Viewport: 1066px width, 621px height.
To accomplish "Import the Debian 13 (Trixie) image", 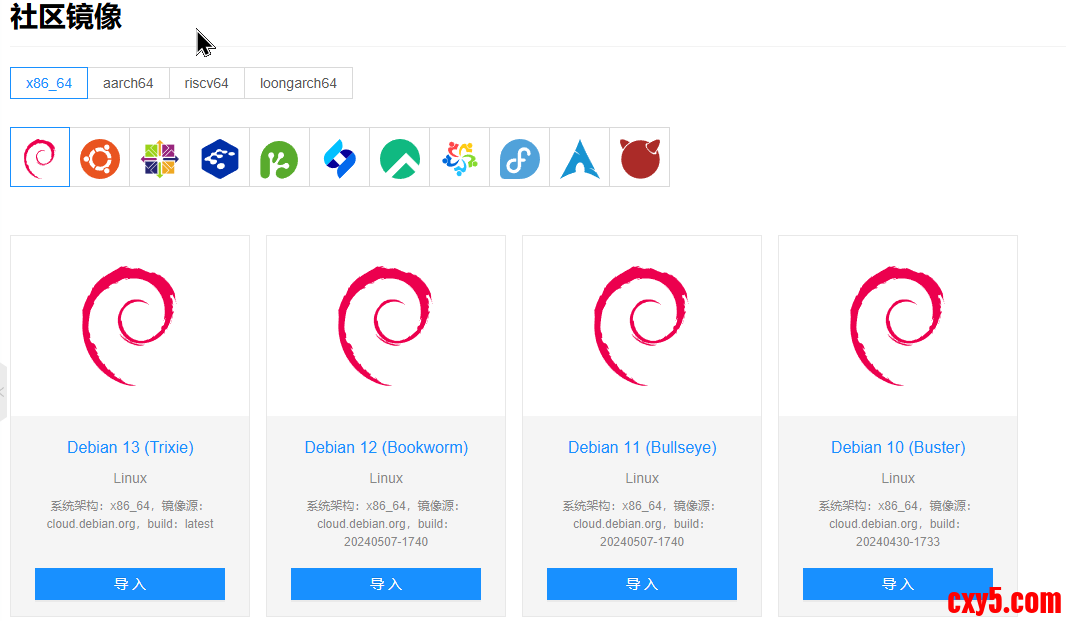I will (130, 584).
